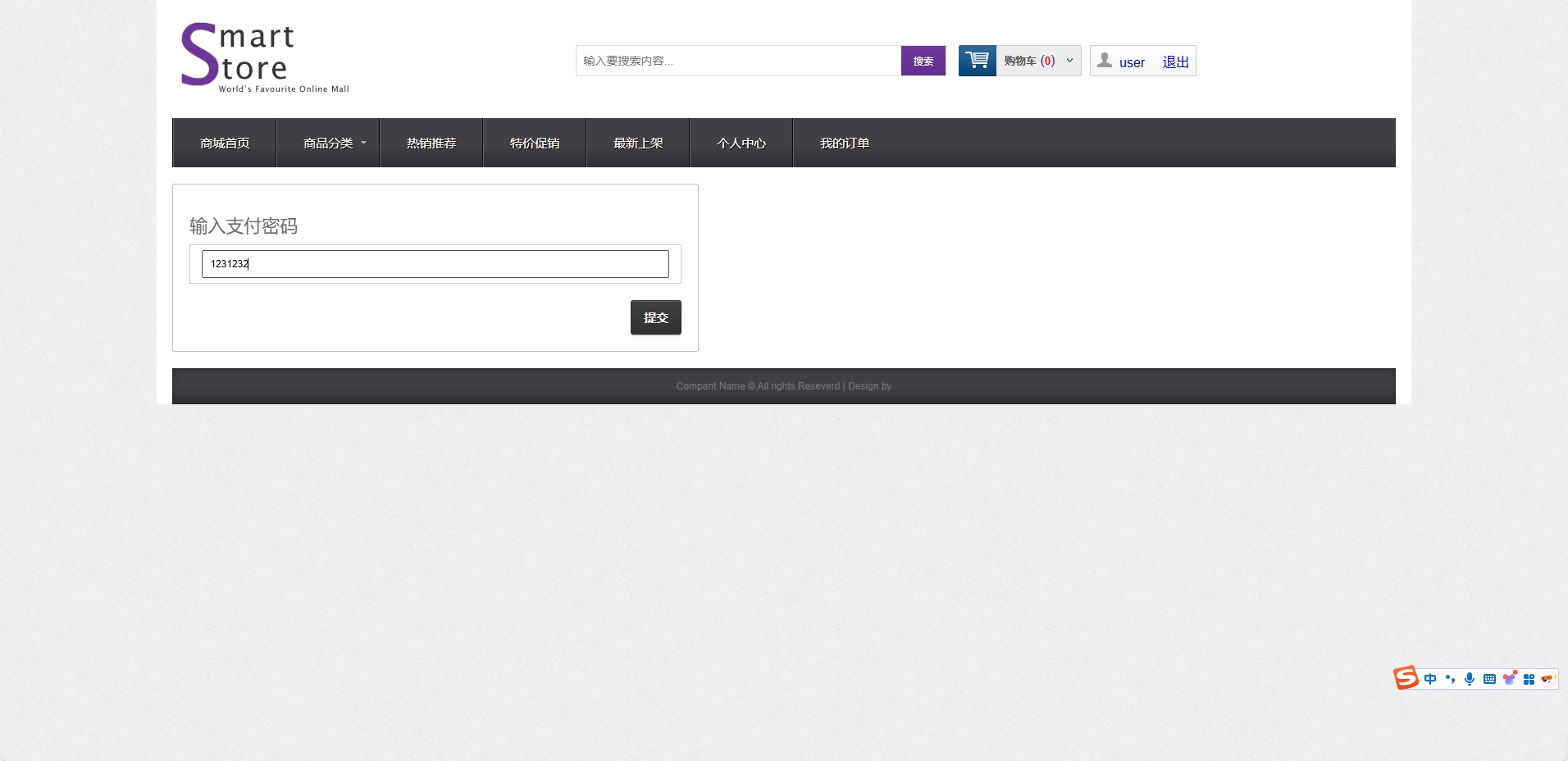Open 个人中心 in the navigation bar
Image resolution: width=1568 pixels, height=761 pixels.
tap(741, 143)
